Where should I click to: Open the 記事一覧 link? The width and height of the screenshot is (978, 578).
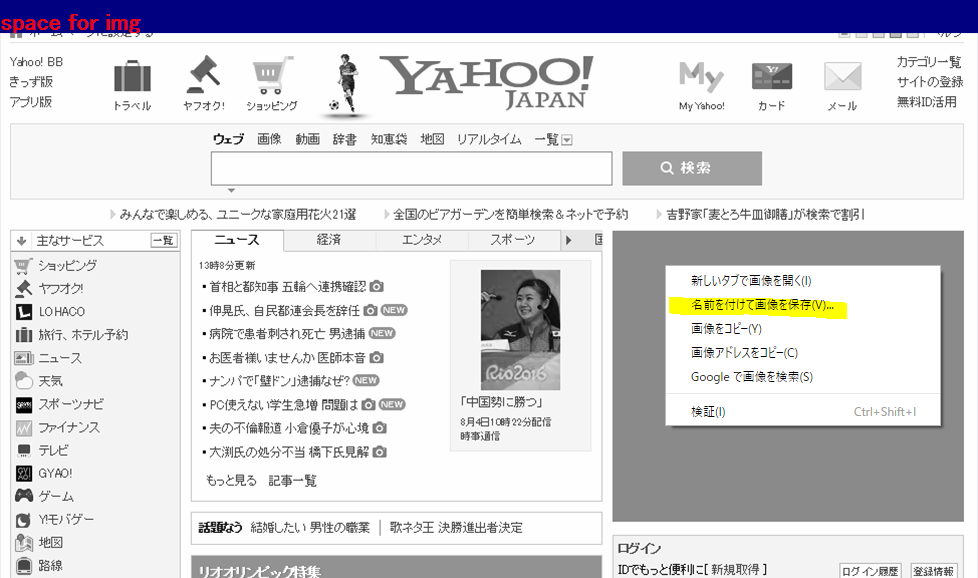click(x=293, y=481)
